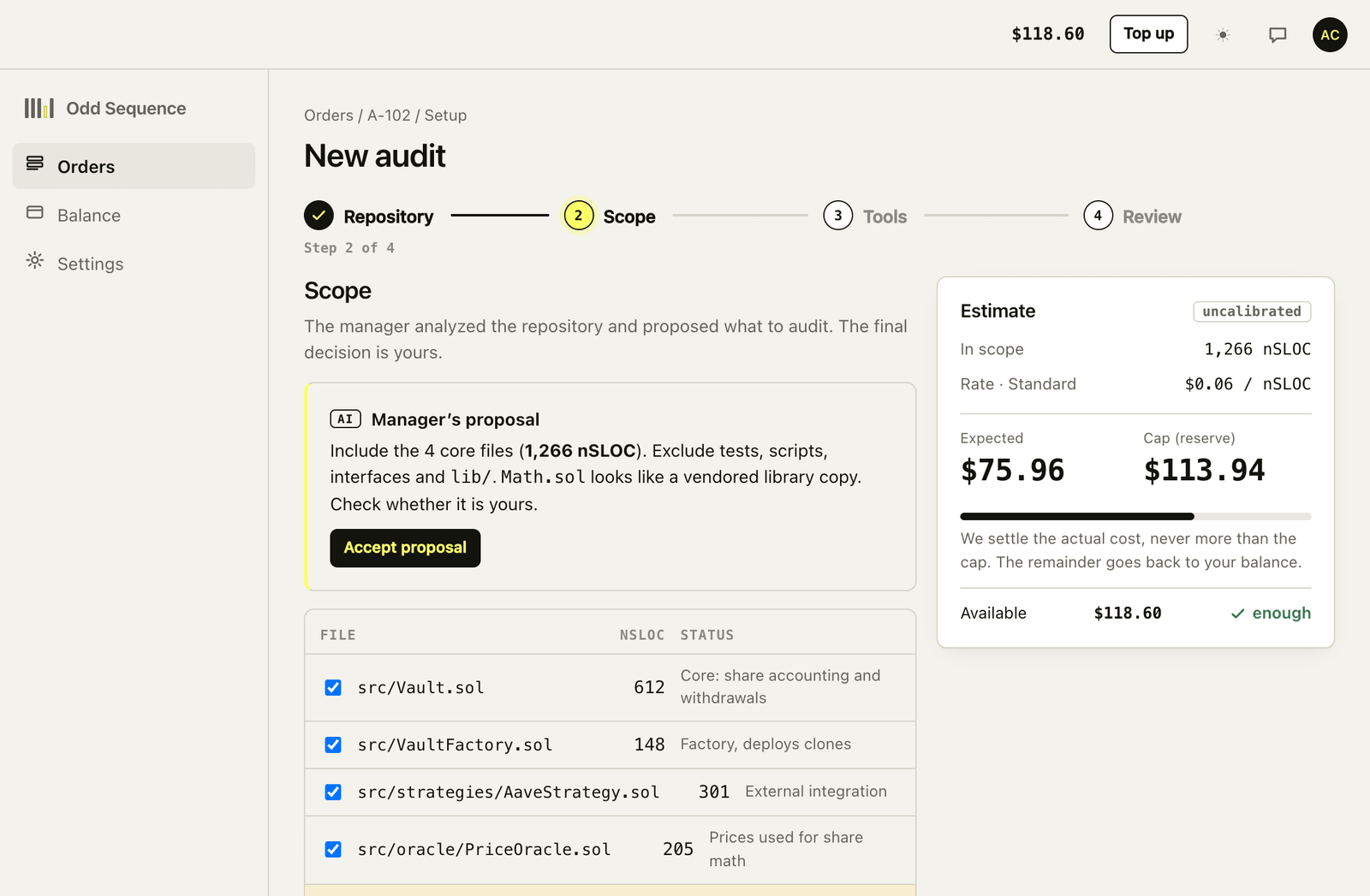Click the Repository step label
The image size is (1370, 896).
pyautogui.click(x=389, y=217)
